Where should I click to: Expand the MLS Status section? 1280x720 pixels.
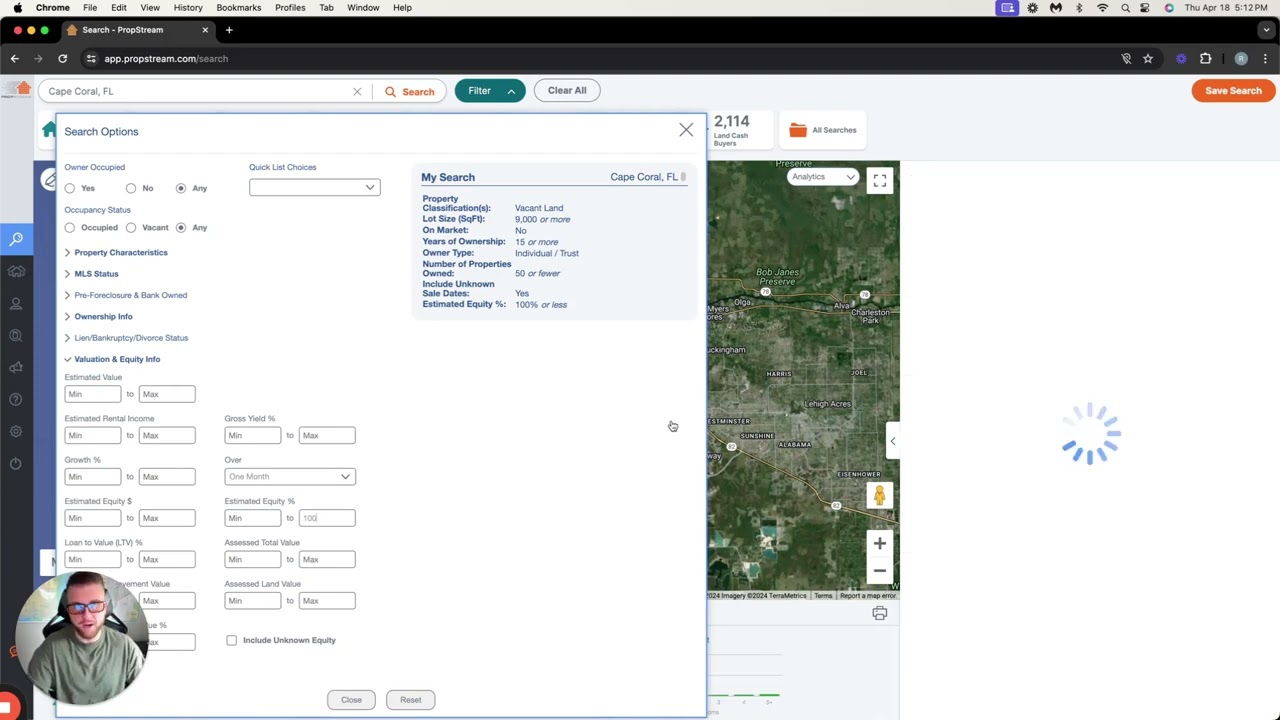point(91,274)
